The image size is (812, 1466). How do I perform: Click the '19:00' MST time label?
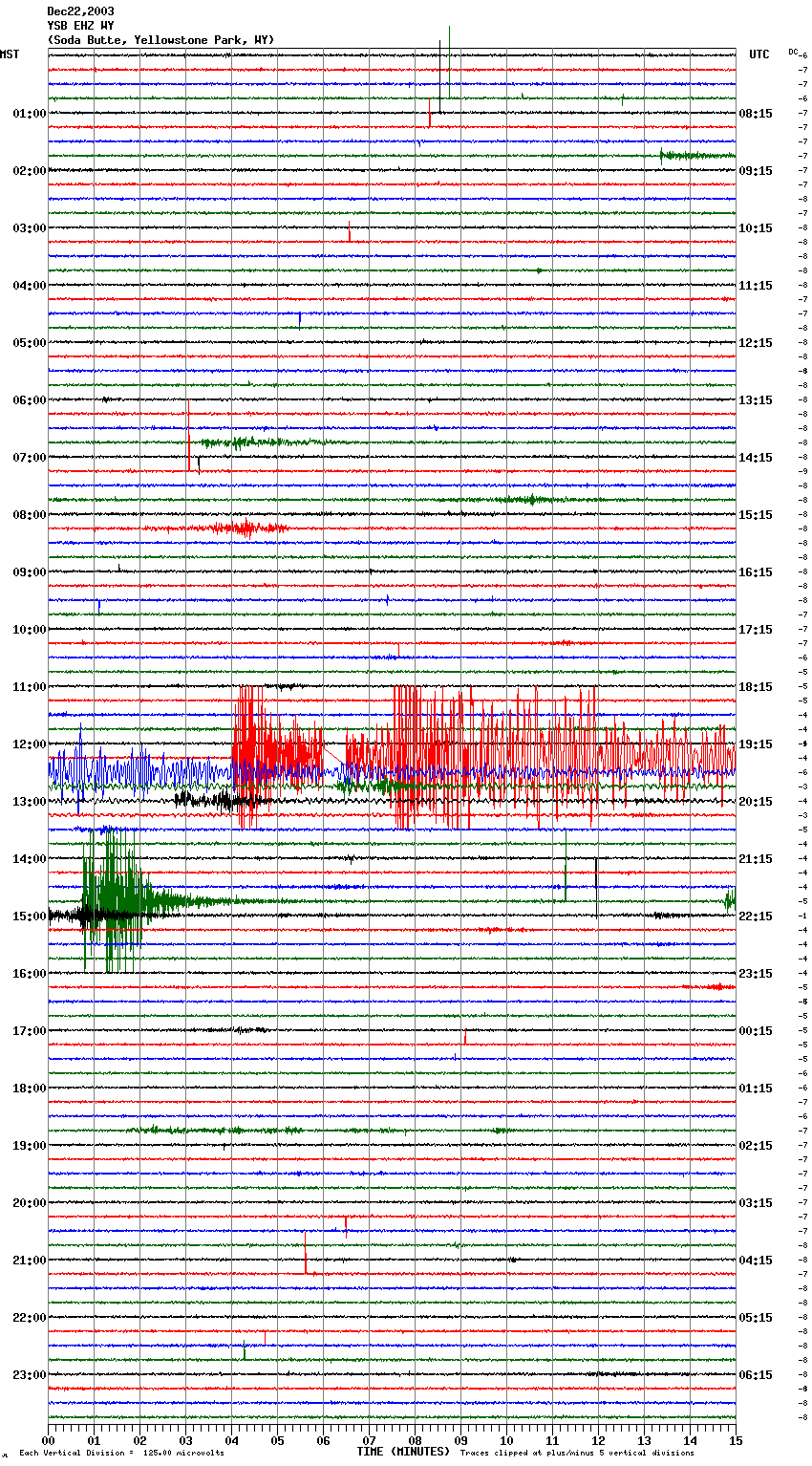pos(30,1146)
